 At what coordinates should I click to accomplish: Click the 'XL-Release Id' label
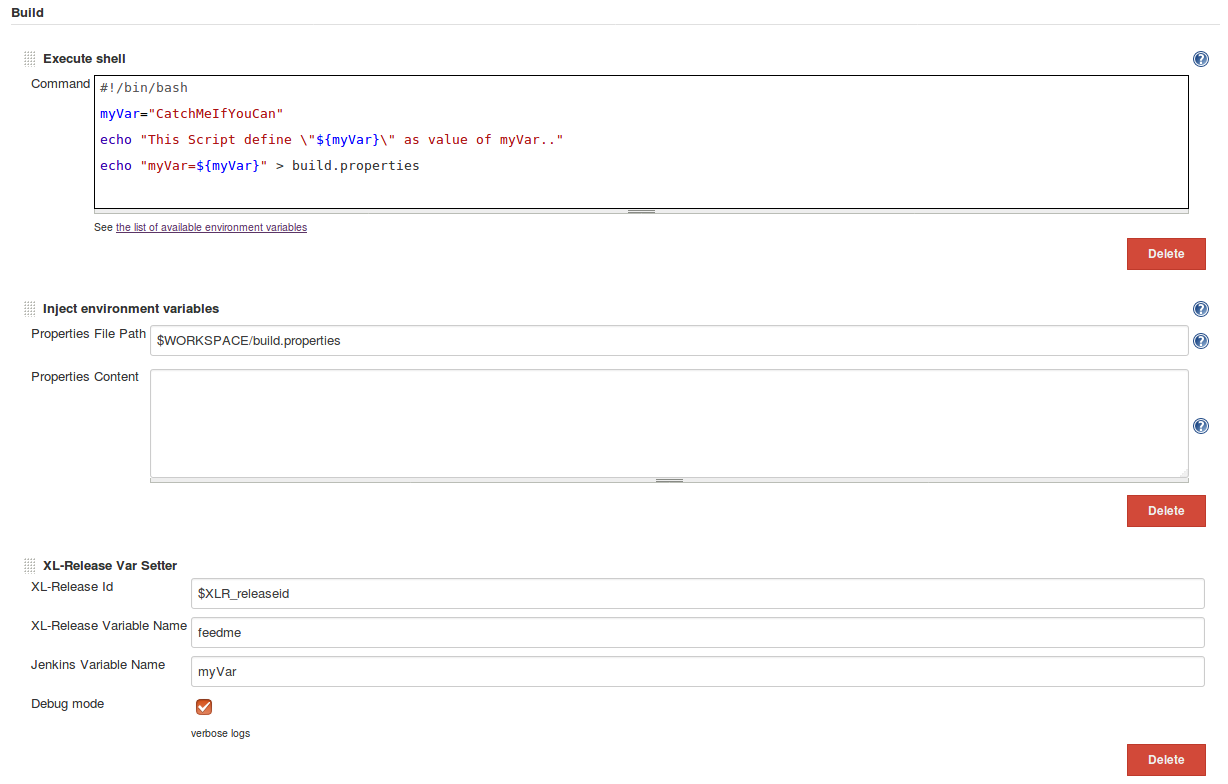pos(72,587)
